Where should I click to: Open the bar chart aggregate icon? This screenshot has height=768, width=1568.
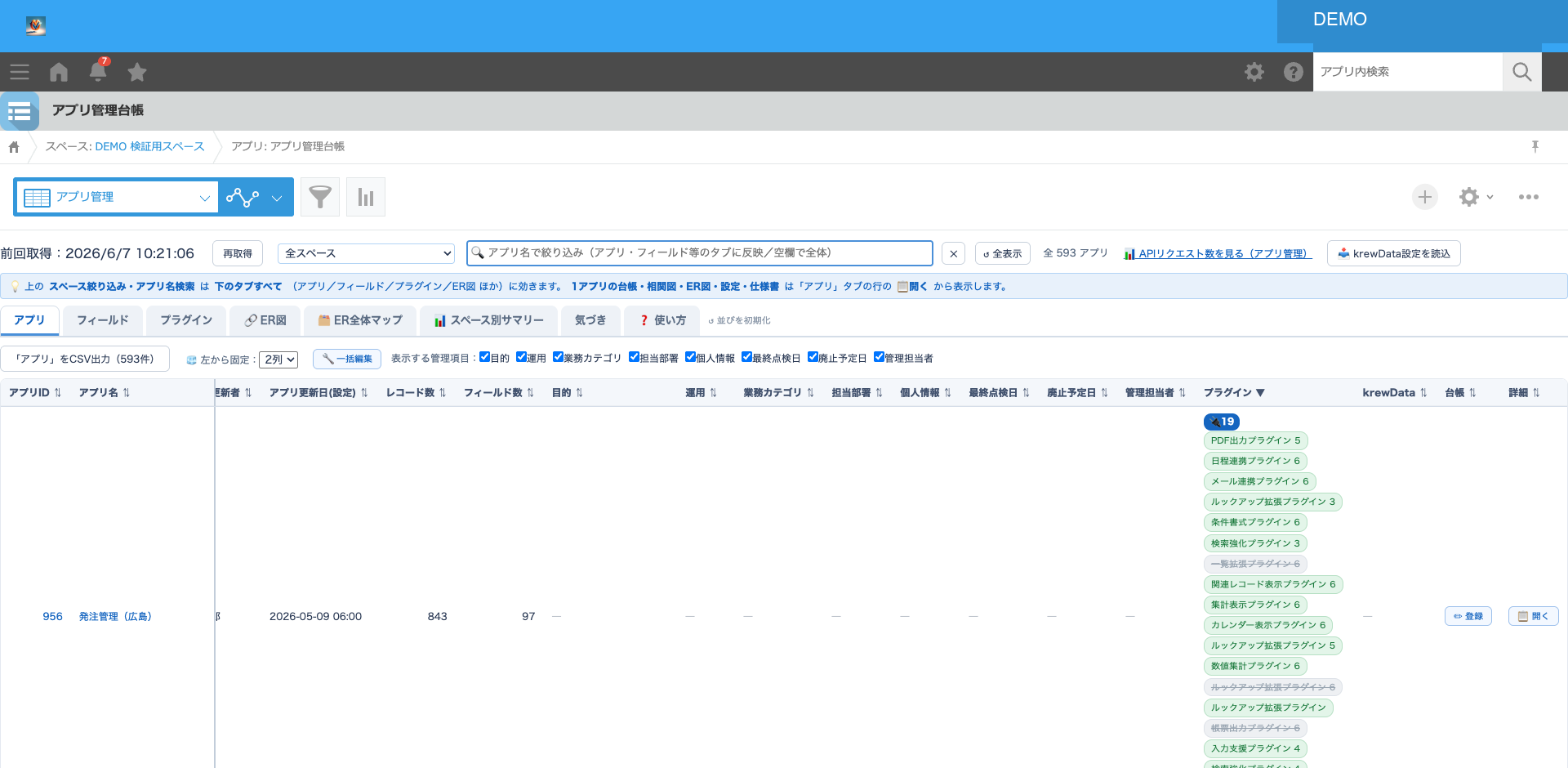point(366,197)
